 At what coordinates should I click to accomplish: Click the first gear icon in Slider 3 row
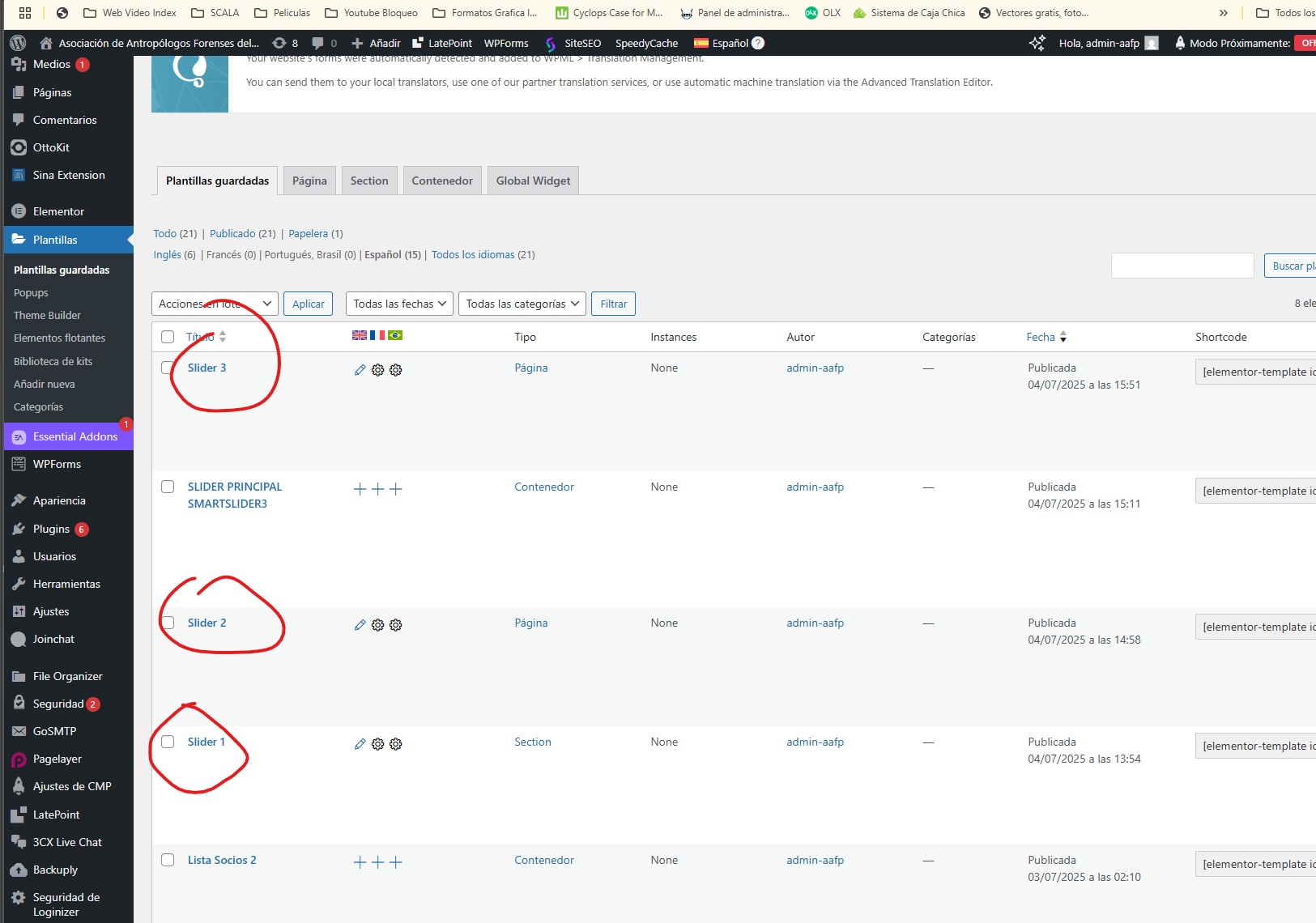378,370
